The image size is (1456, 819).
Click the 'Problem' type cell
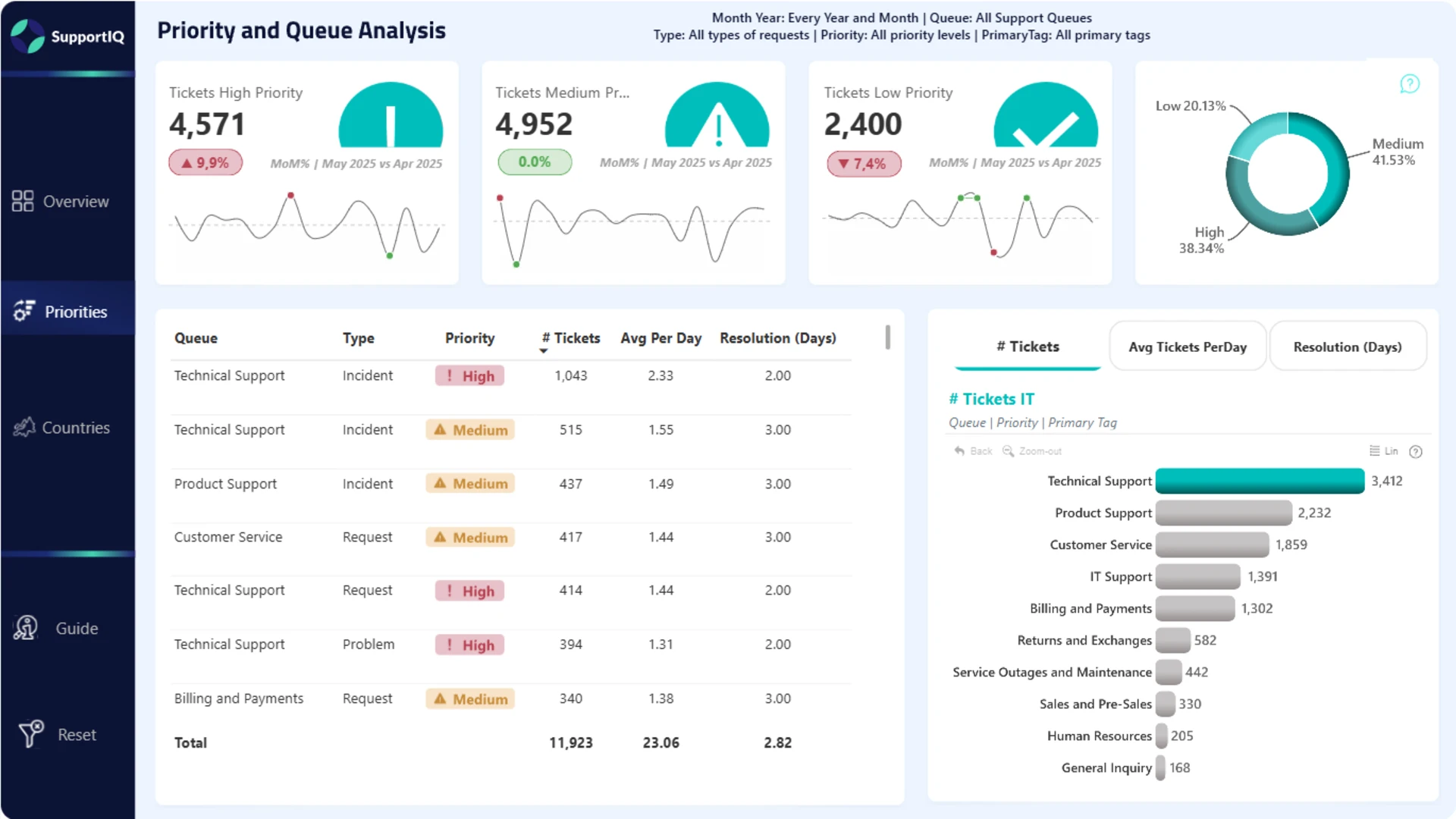[369, 645]
